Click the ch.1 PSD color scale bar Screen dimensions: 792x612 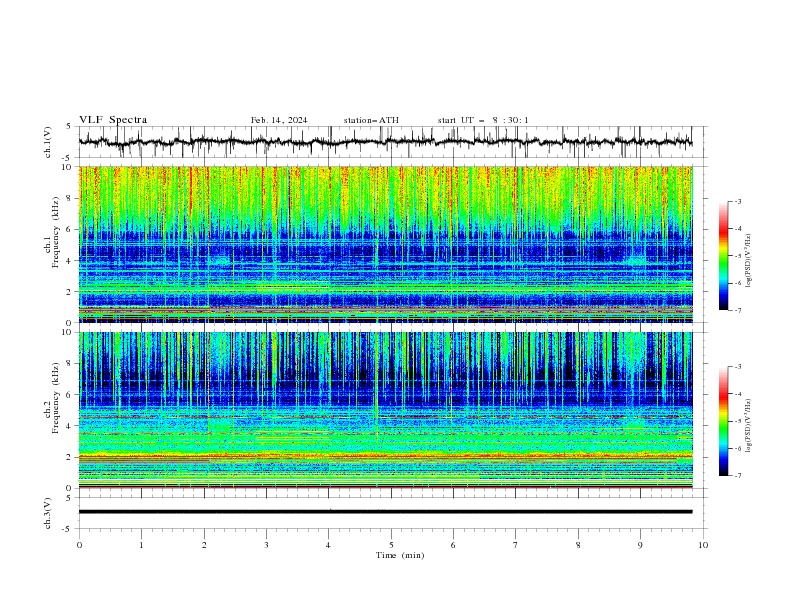point(723,256)
